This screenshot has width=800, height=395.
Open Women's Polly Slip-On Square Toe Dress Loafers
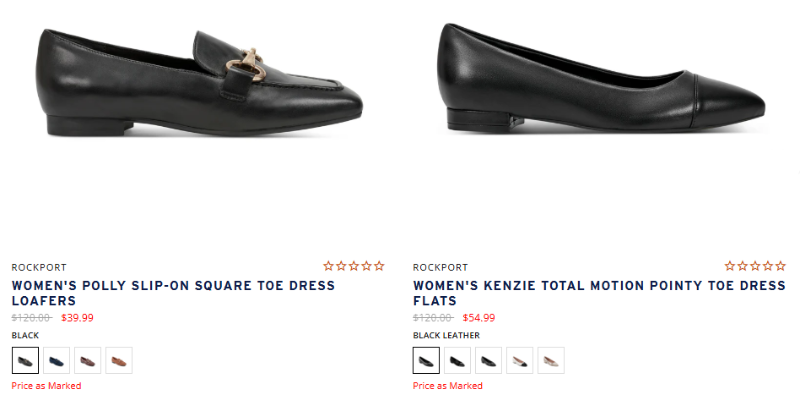pos(173,293)
